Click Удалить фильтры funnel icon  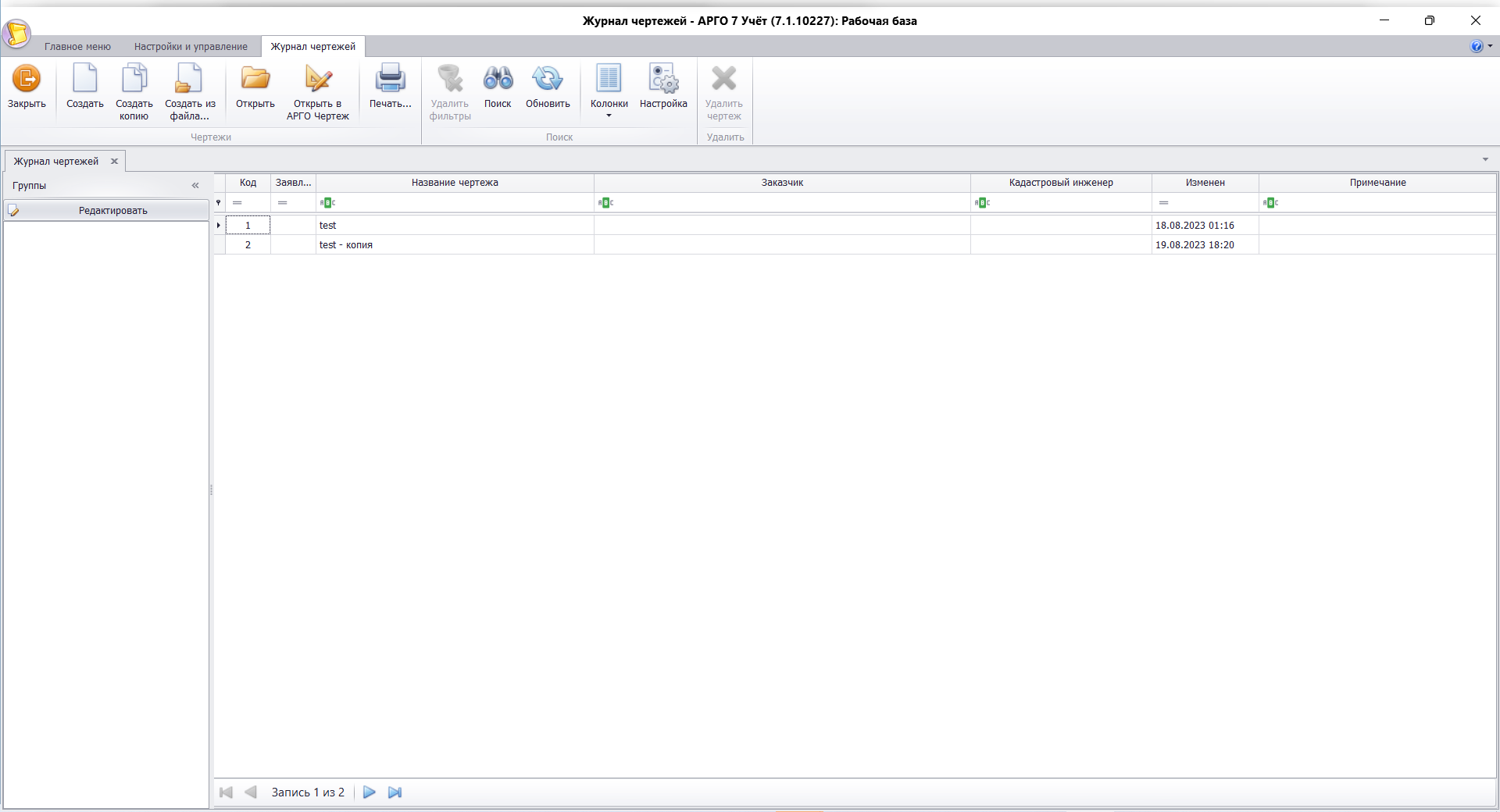pos(450,79)
